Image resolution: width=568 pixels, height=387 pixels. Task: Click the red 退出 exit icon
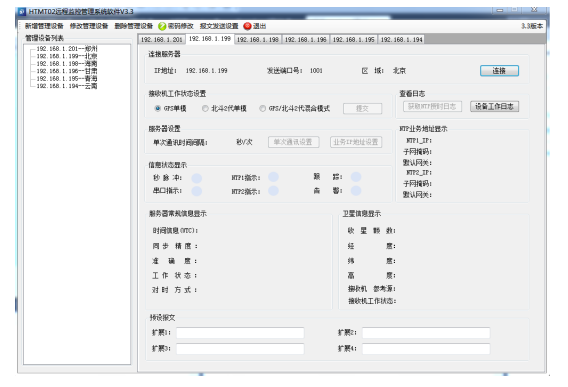(247, 26)
